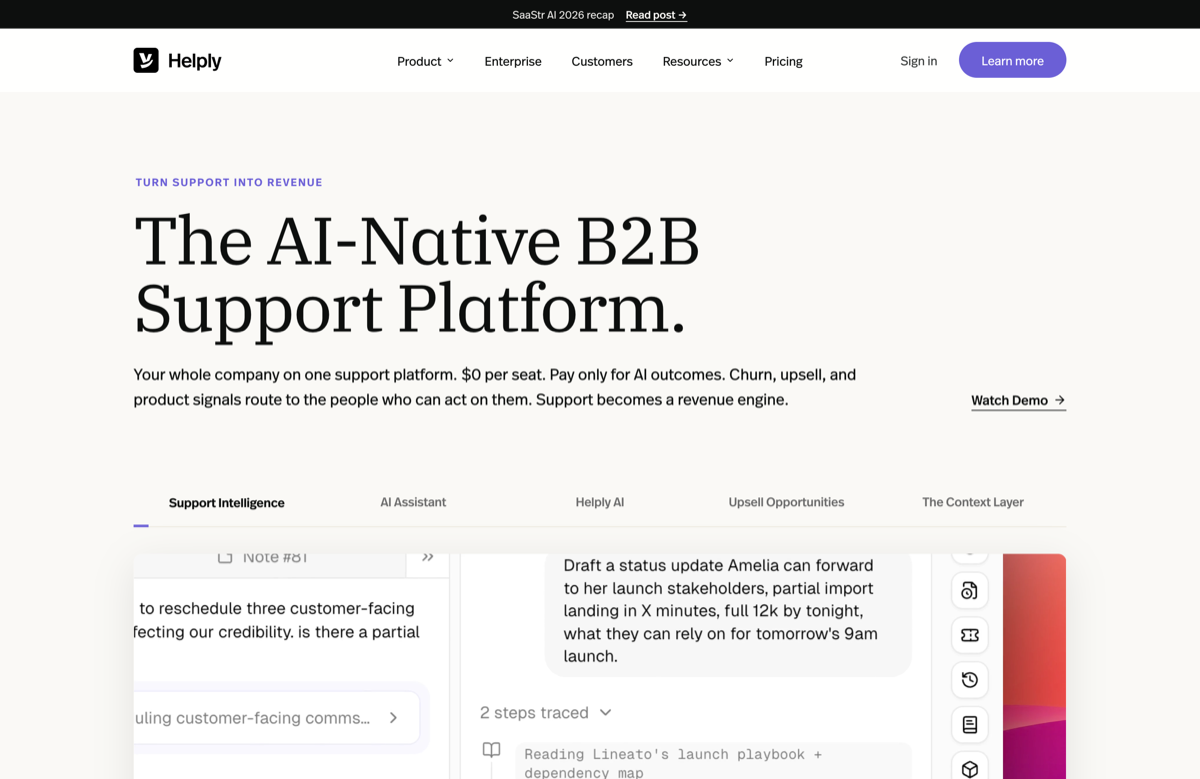
Task: Open the file-clock icon in side rail
Action: 969,591
